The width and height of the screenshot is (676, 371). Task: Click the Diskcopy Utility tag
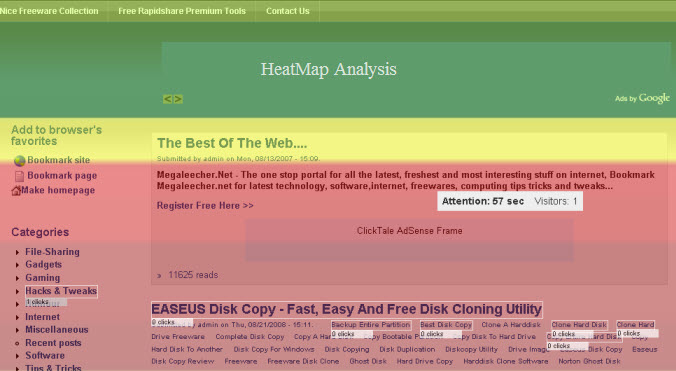click(471, 349)
